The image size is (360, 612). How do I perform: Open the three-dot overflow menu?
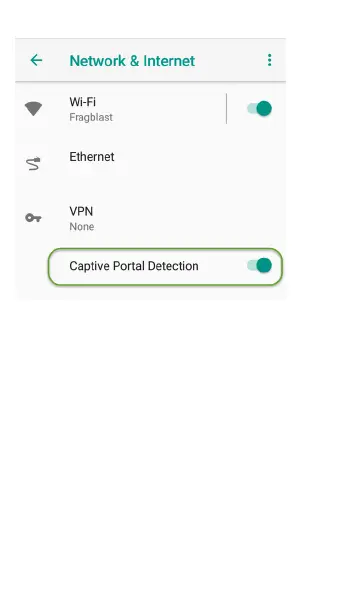click(269, 60)
